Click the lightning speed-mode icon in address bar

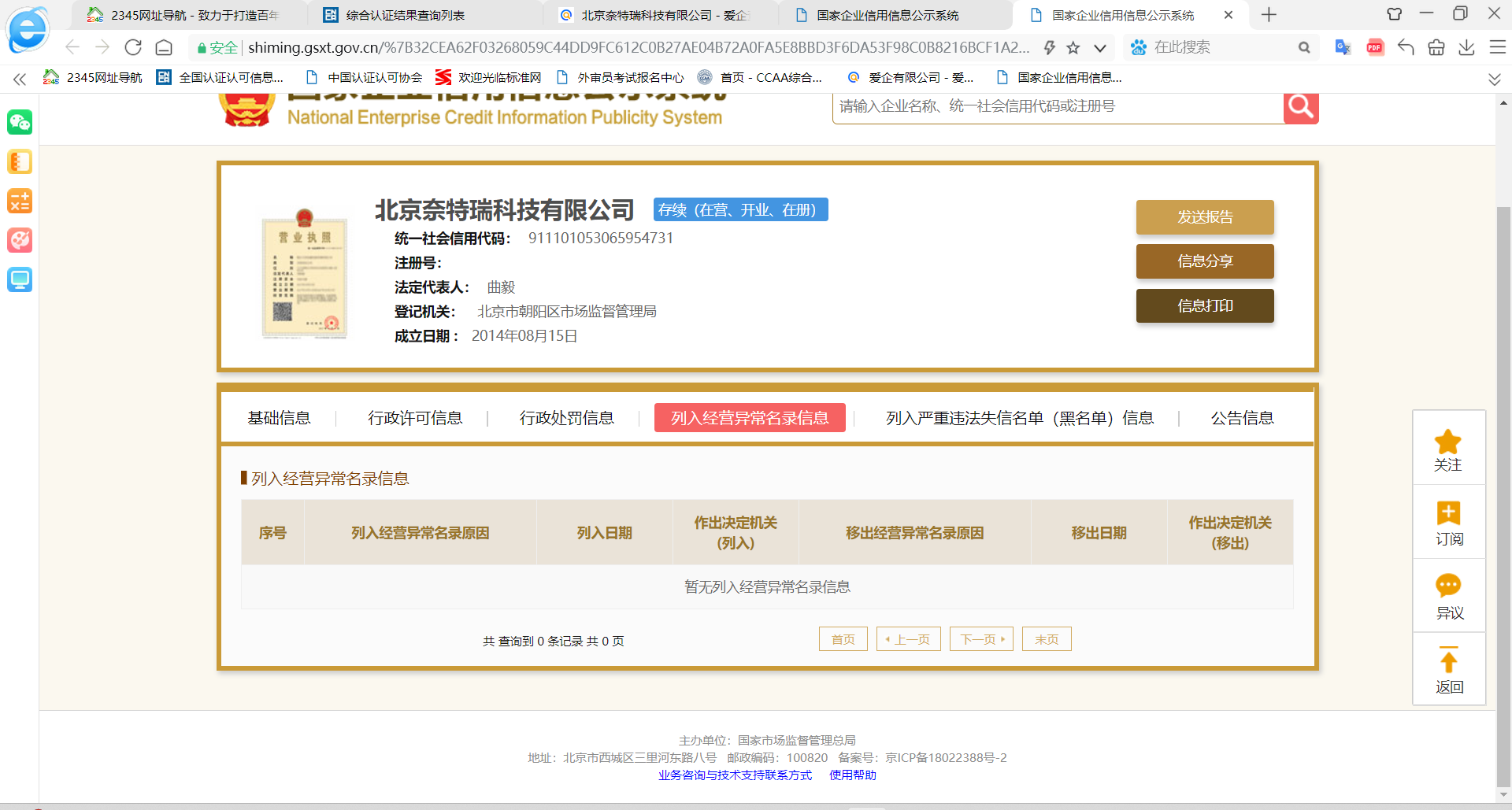point(1049,48)
